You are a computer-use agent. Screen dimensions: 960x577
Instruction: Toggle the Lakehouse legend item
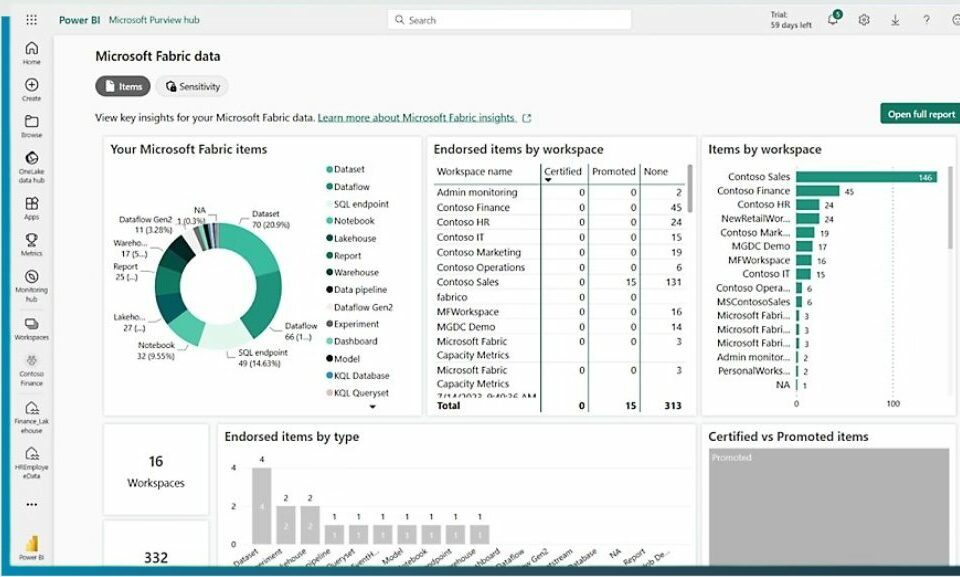click(x=355, y=238)
